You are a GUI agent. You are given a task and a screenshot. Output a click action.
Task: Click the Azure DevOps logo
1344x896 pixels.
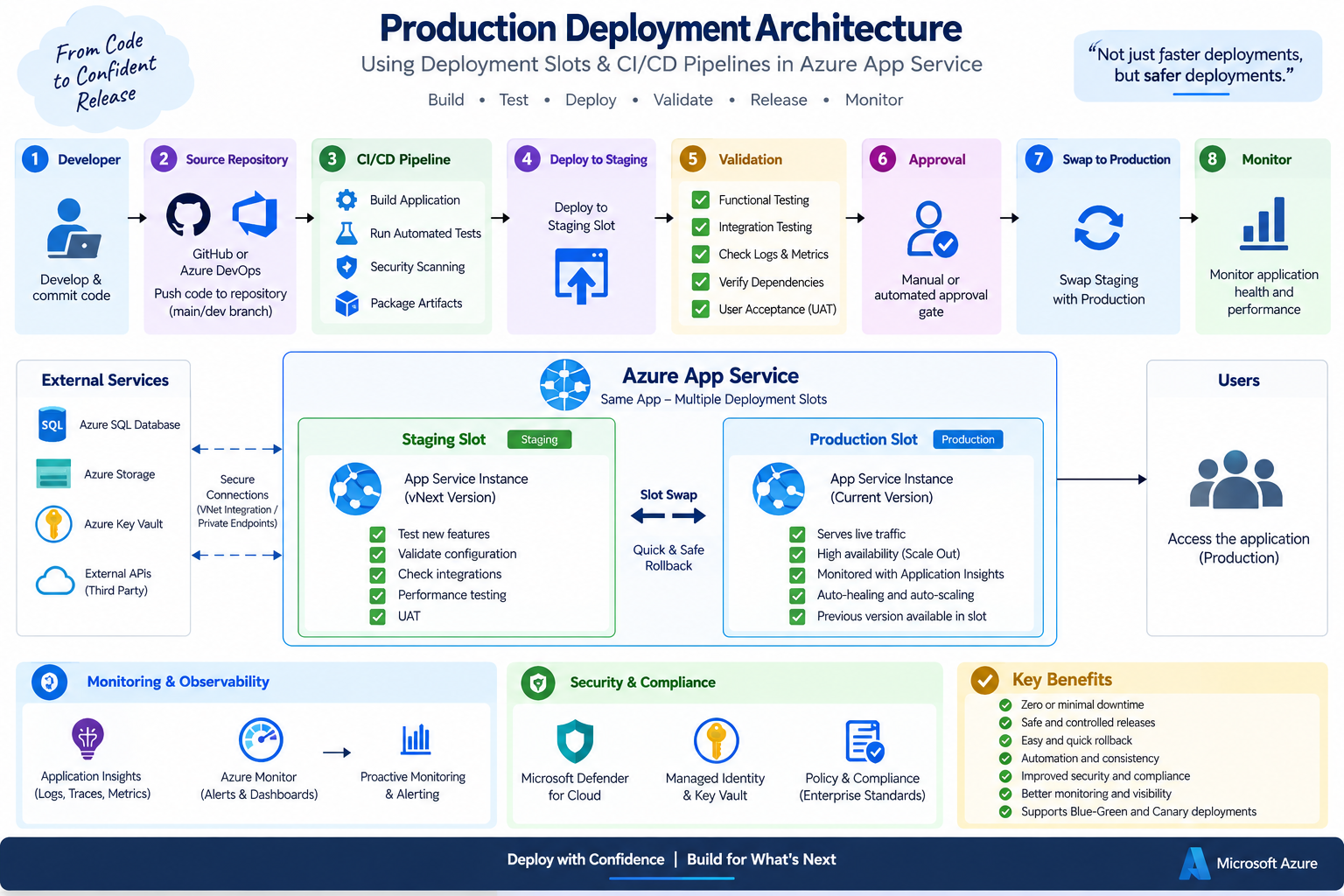[x=255, y=214]
